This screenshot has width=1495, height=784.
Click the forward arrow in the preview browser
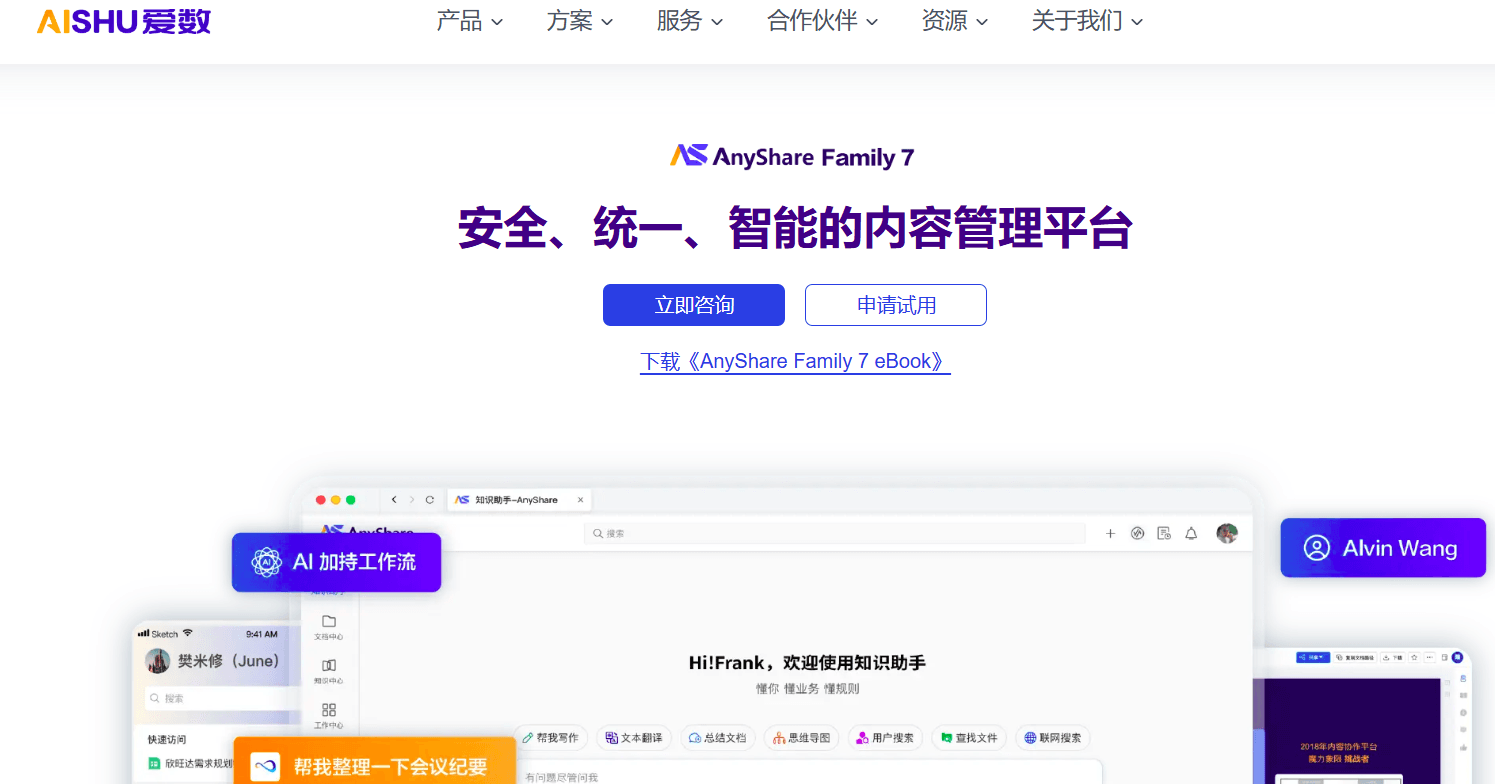(412, 500)
